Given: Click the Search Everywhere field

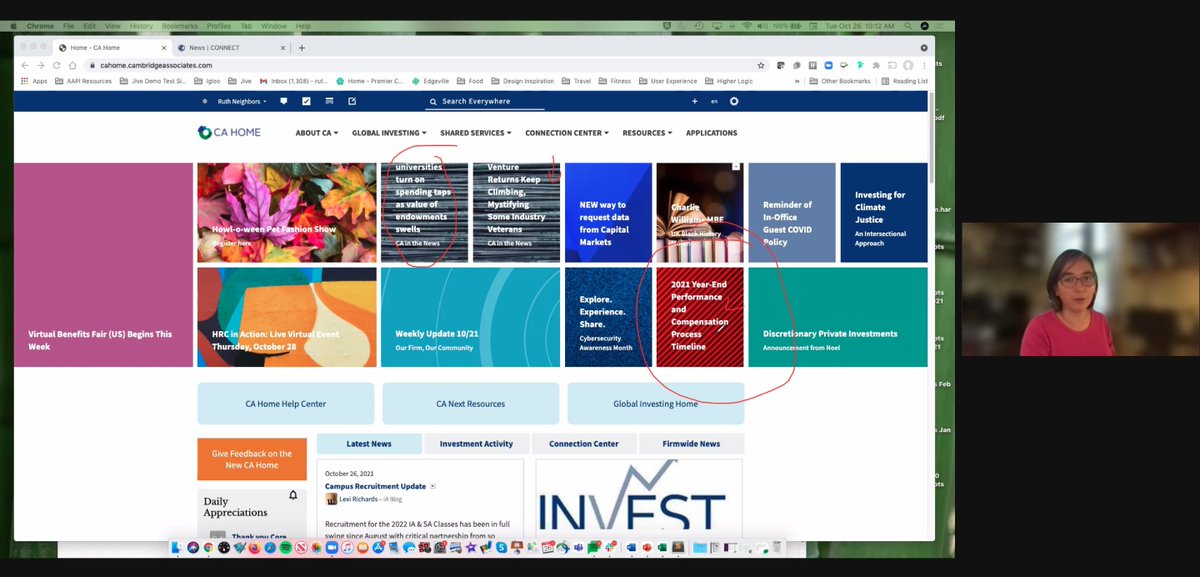Looking at the screenshot, I should click(x=486, y=101).
